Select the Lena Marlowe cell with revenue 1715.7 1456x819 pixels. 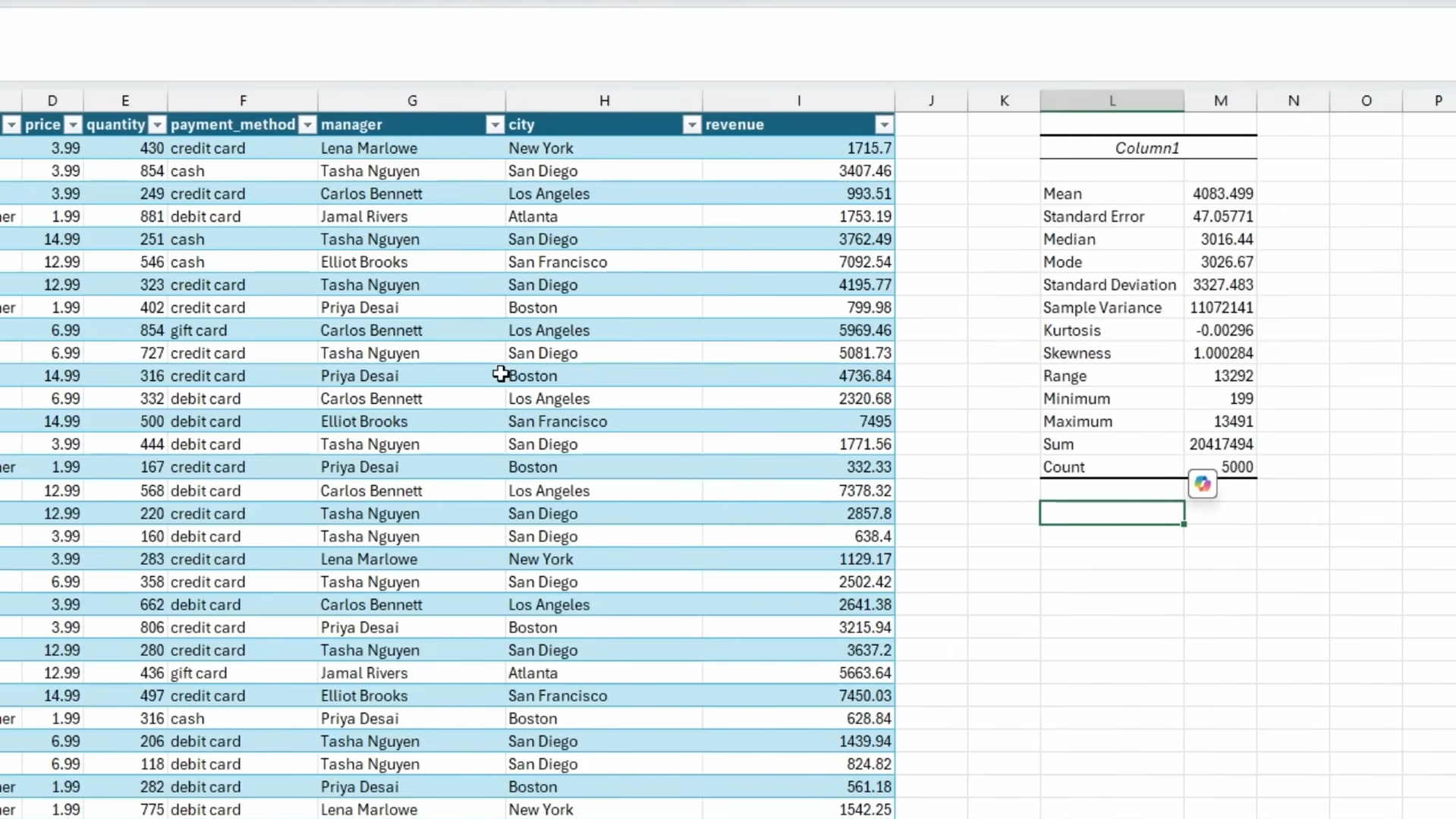tap(412, 148)
